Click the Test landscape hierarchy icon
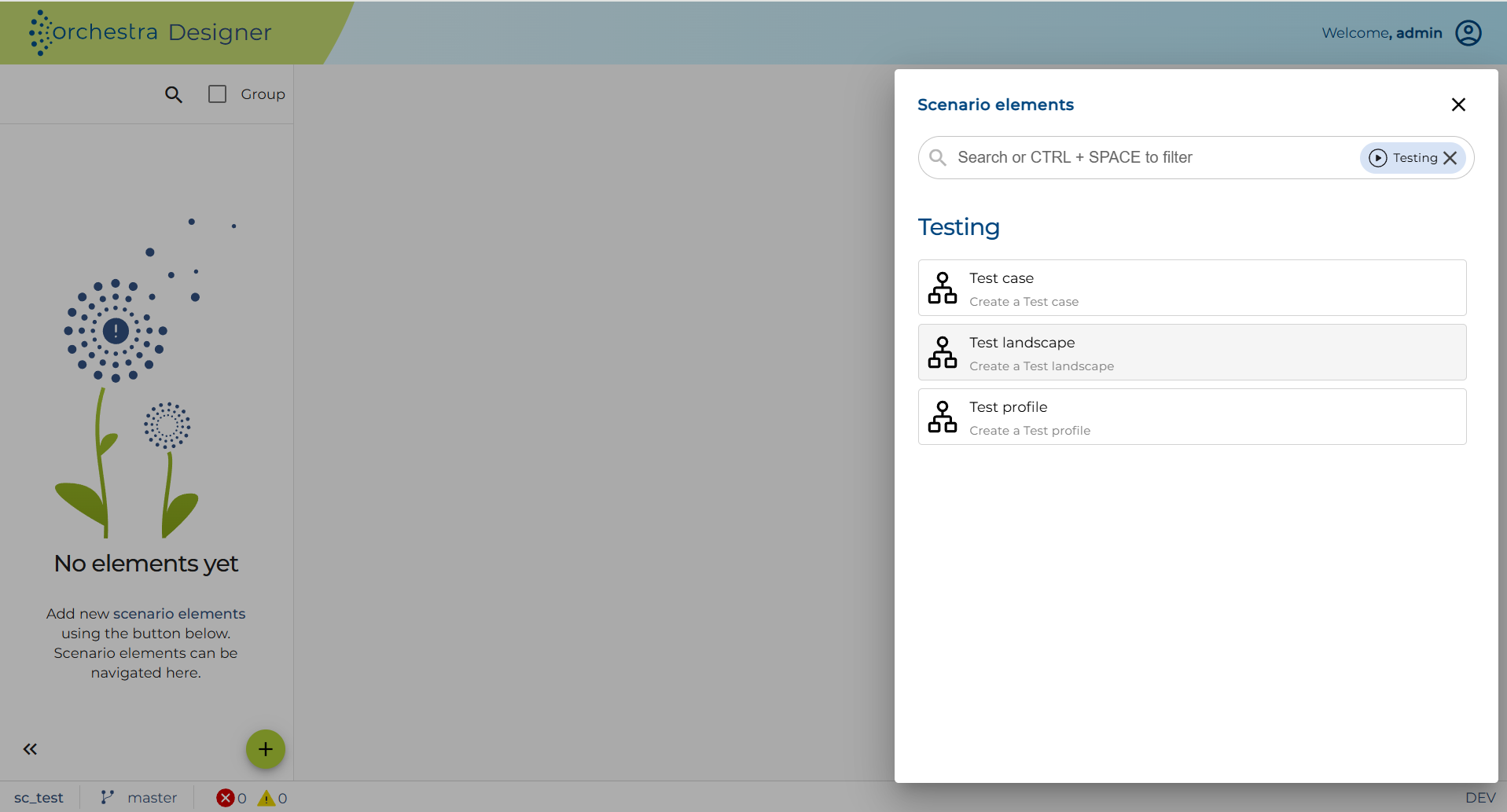 (x=943, y=352)
